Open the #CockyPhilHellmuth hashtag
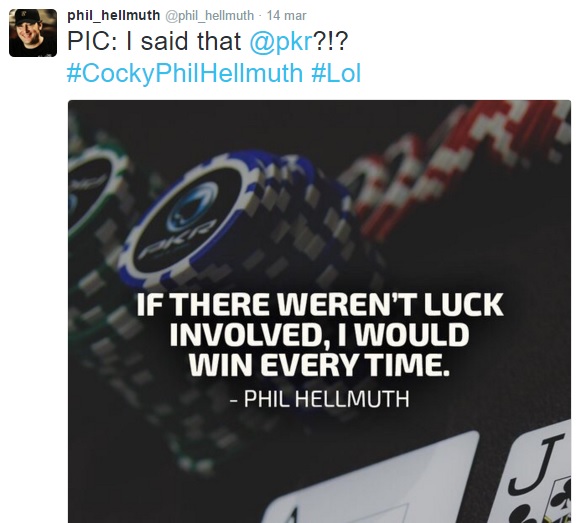The height and width of the screenshot is (523, 578). pos(185,73)
